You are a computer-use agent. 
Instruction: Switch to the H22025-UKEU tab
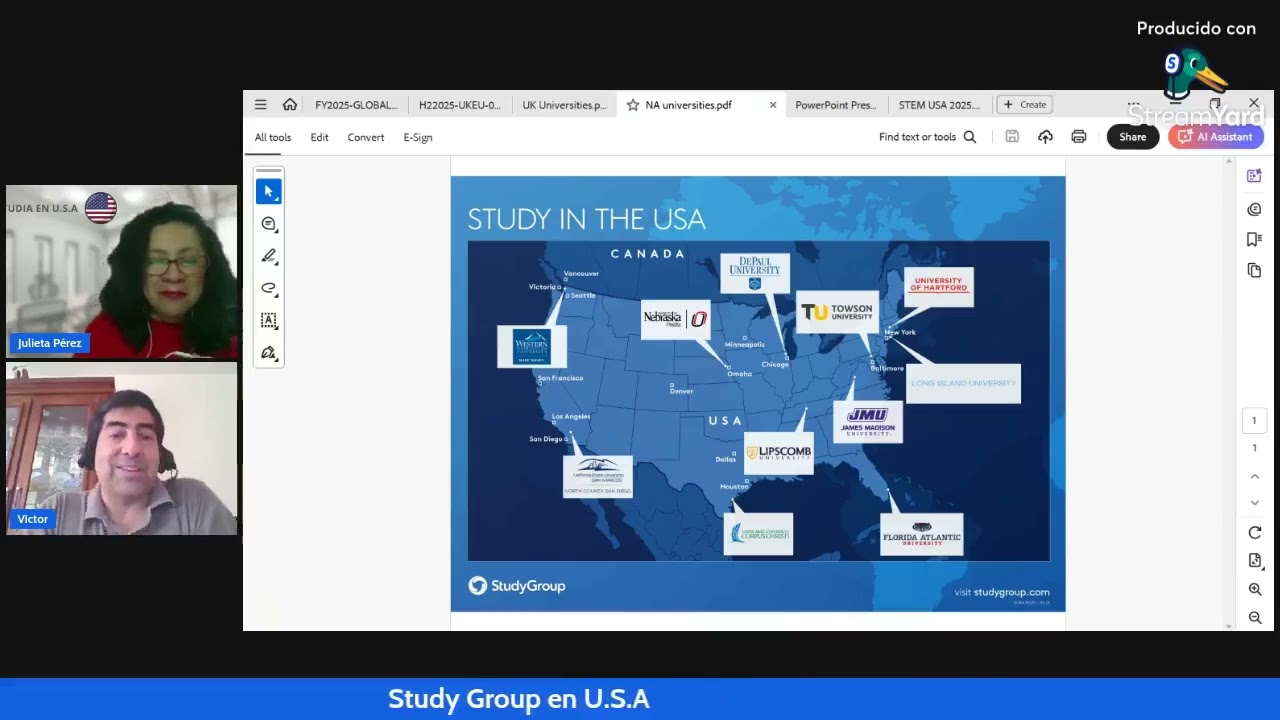pos(460,105)
